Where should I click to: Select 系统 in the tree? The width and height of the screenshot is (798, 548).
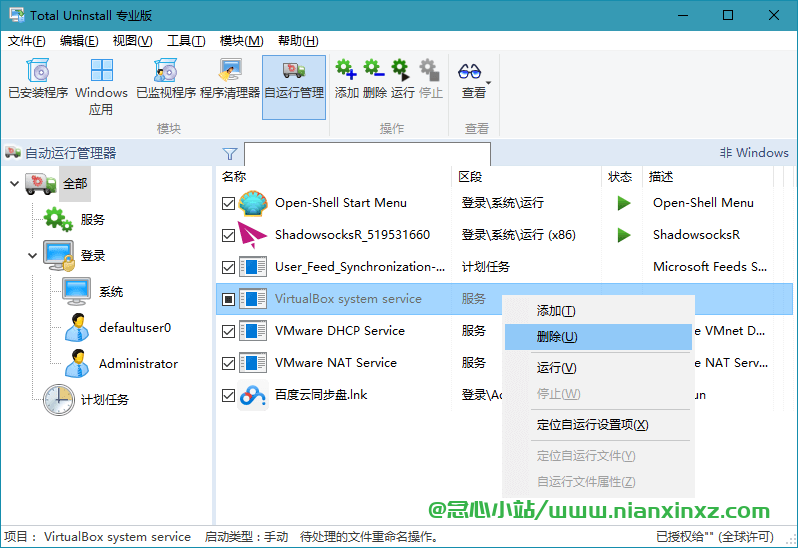[x=111, y=292]
